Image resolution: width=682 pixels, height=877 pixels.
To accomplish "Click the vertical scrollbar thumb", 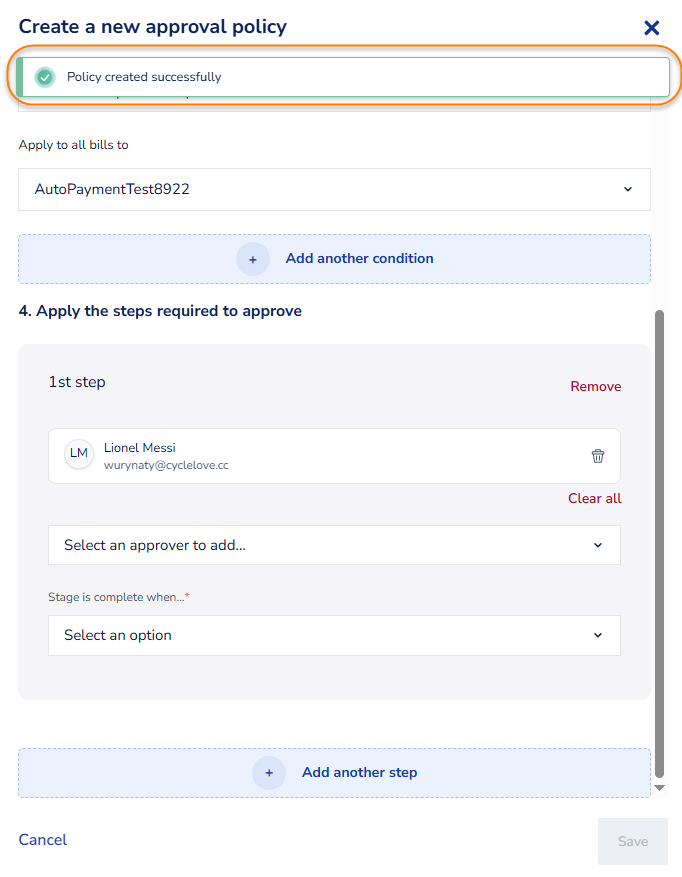I will coord(659,543).
